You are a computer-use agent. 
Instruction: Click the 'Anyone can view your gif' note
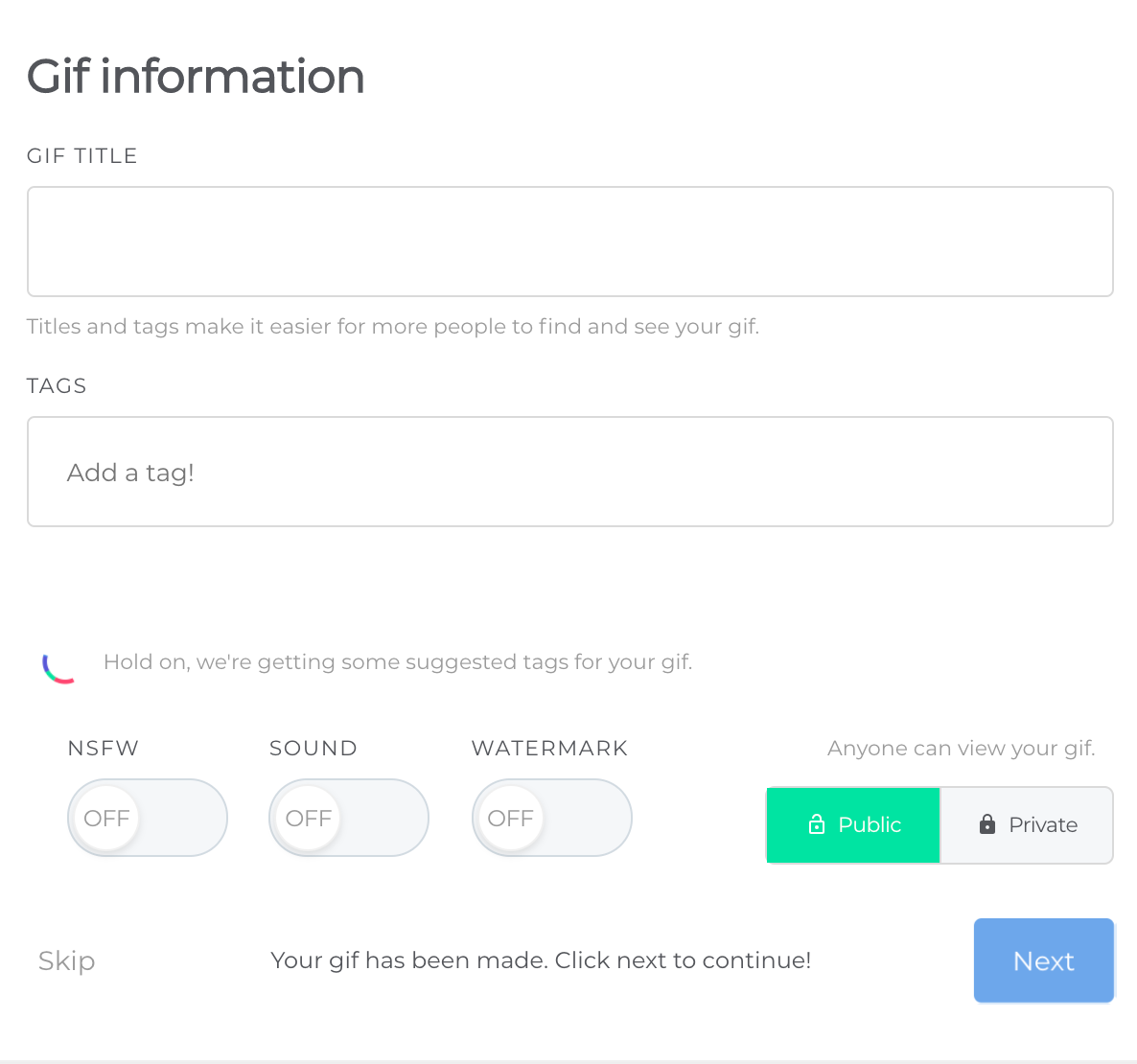tap(961, 749)
